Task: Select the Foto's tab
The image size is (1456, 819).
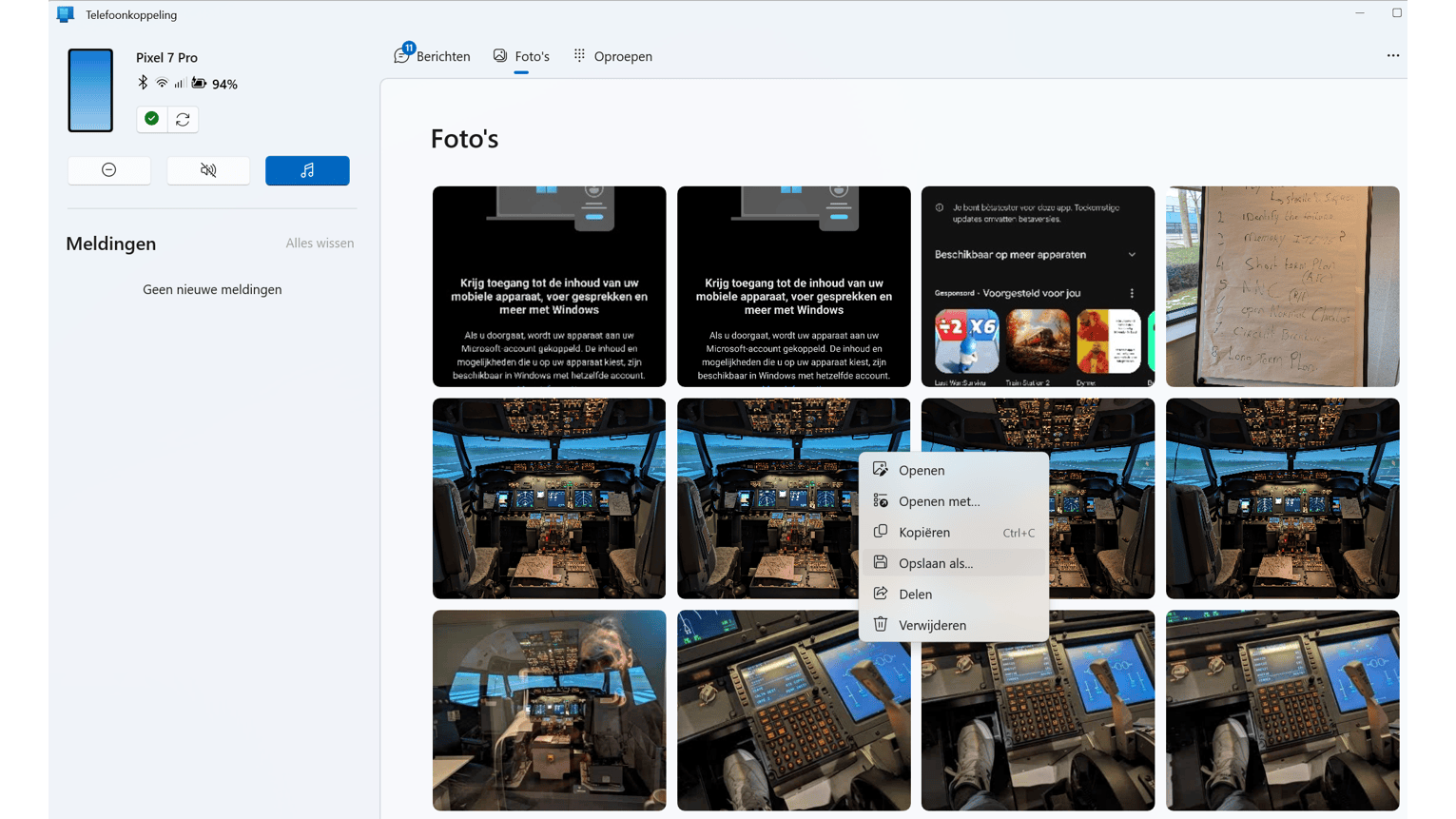Action: pos(521,56)
